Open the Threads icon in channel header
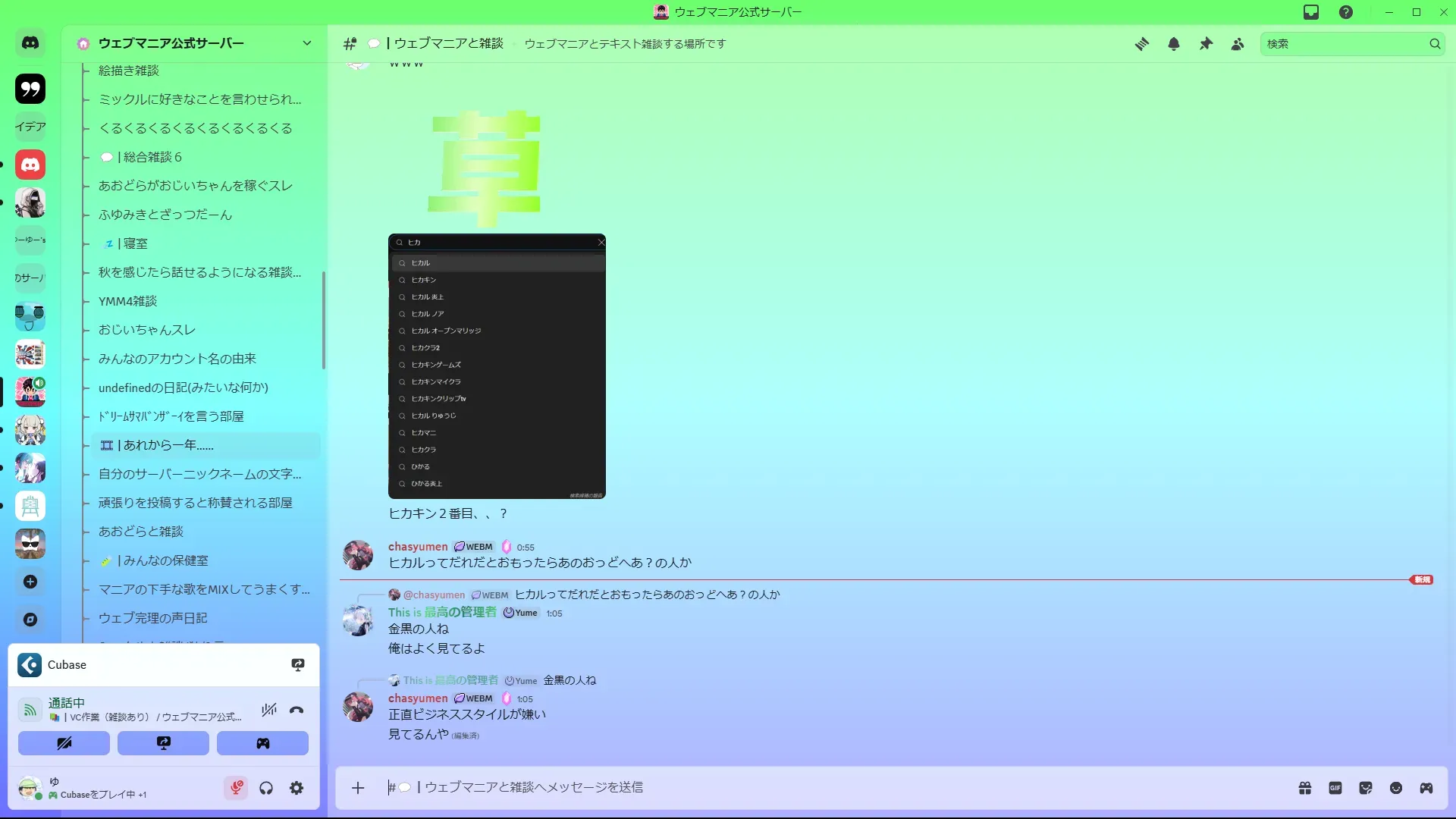The height and width of the screenshot is (819, 1456). (x=1141, y=44)
